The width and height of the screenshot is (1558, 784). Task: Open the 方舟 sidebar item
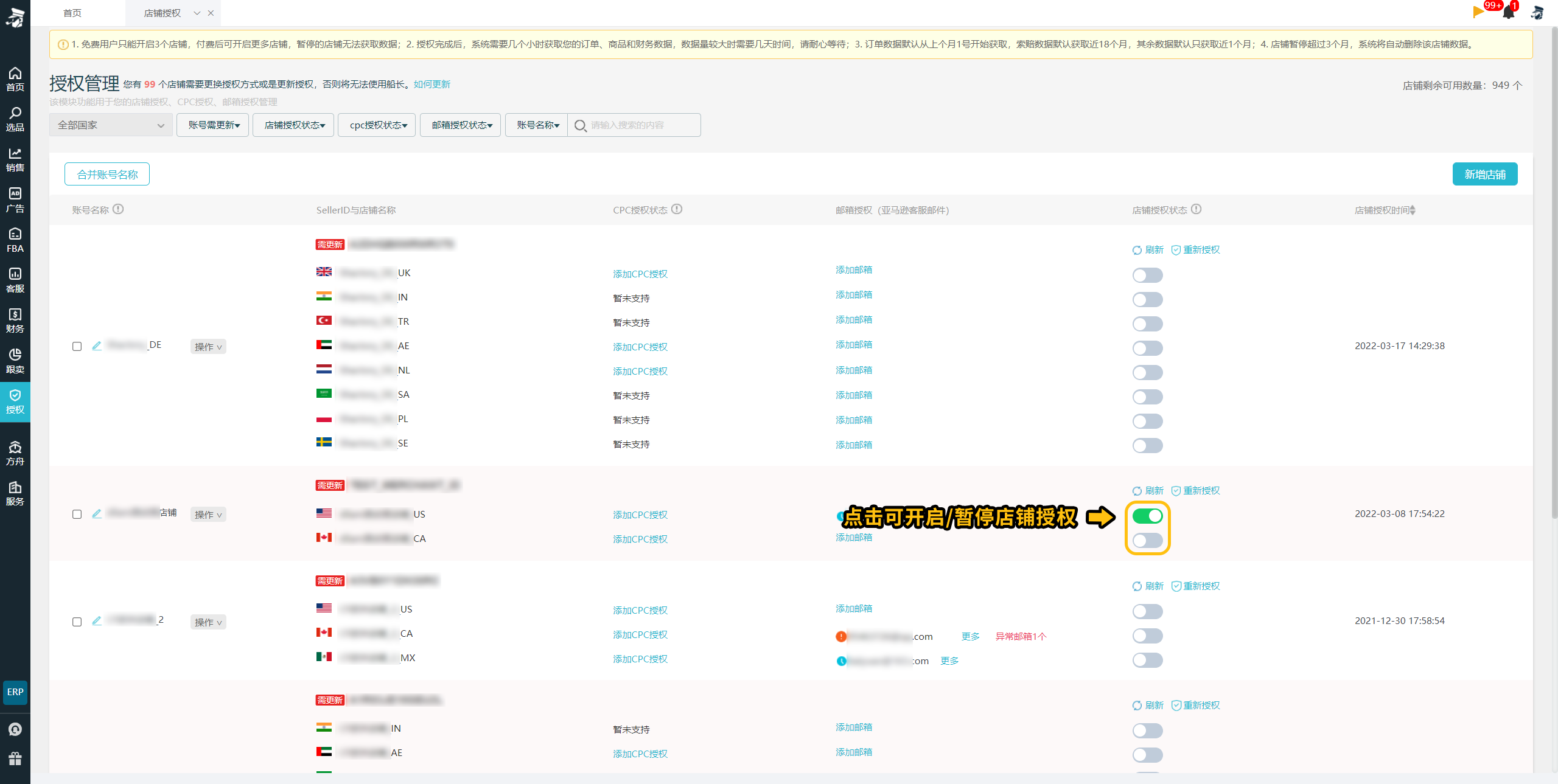(15, 453)
